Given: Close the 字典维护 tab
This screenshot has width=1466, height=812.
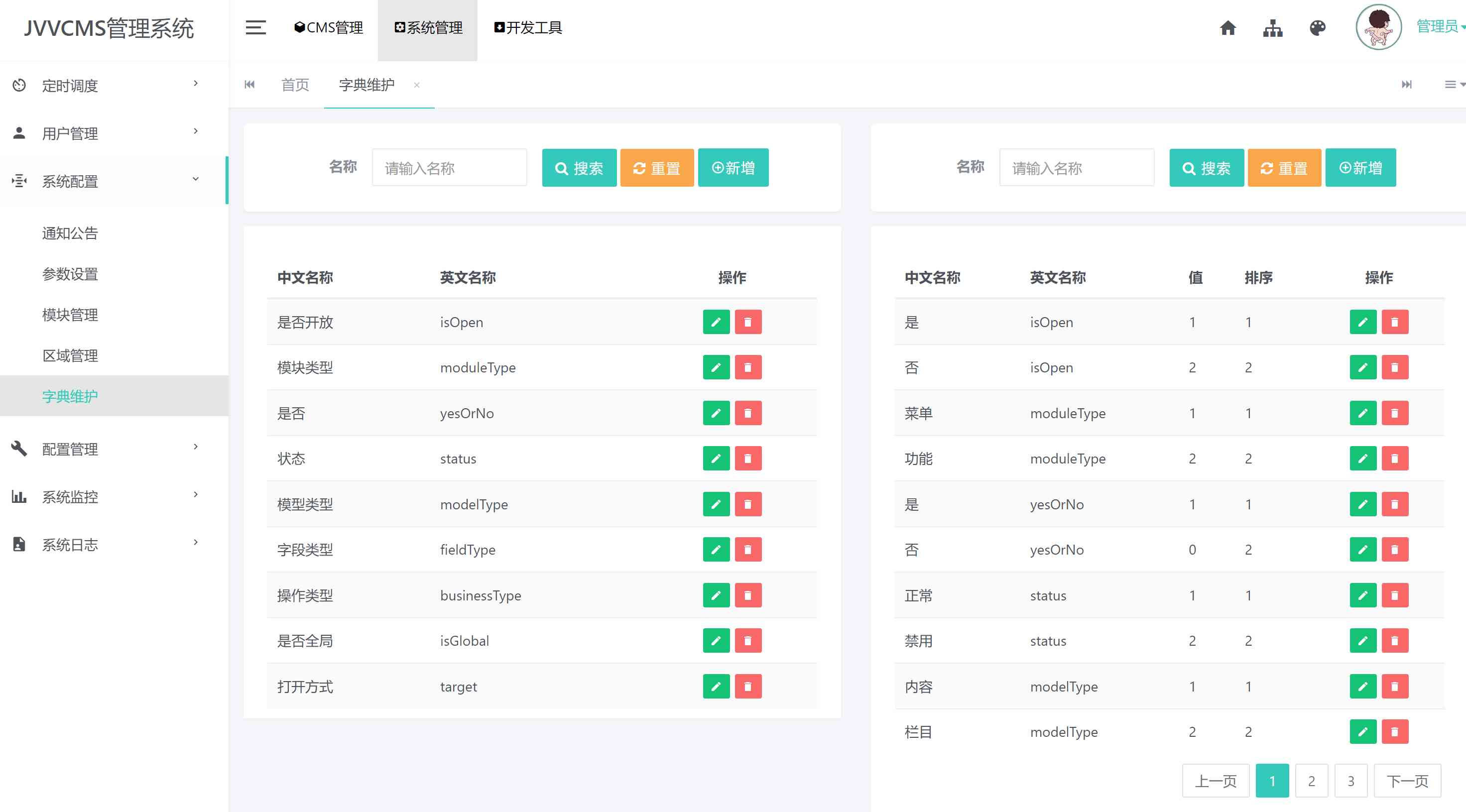Looking at the screenshot, I should [417, 85].
